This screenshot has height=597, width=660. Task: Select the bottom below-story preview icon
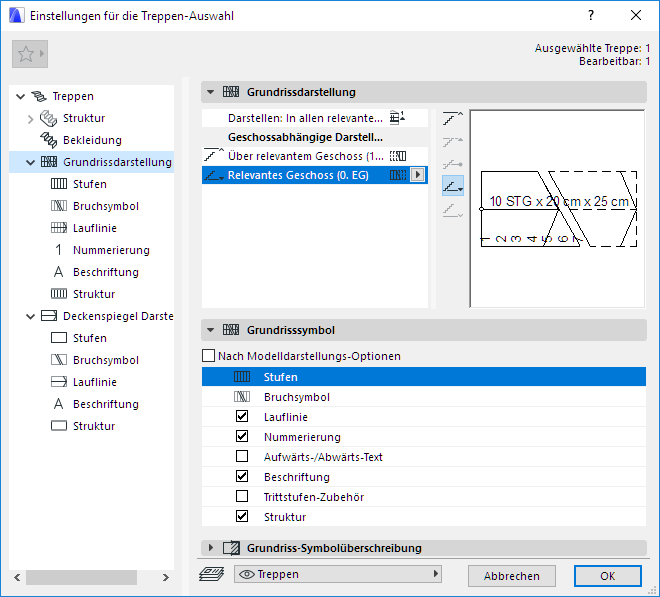click(453, 210)
